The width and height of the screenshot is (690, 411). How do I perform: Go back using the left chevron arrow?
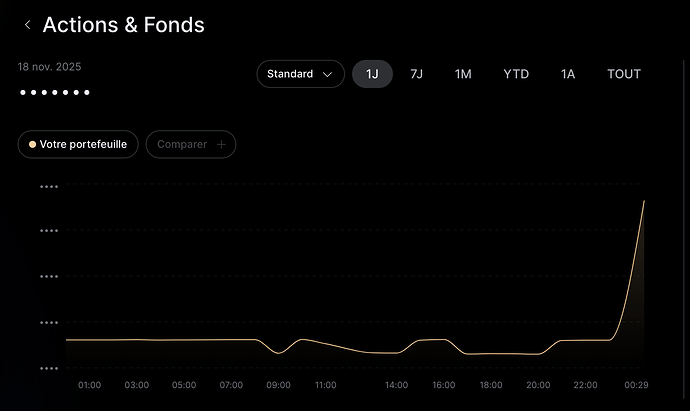(27, 25)
